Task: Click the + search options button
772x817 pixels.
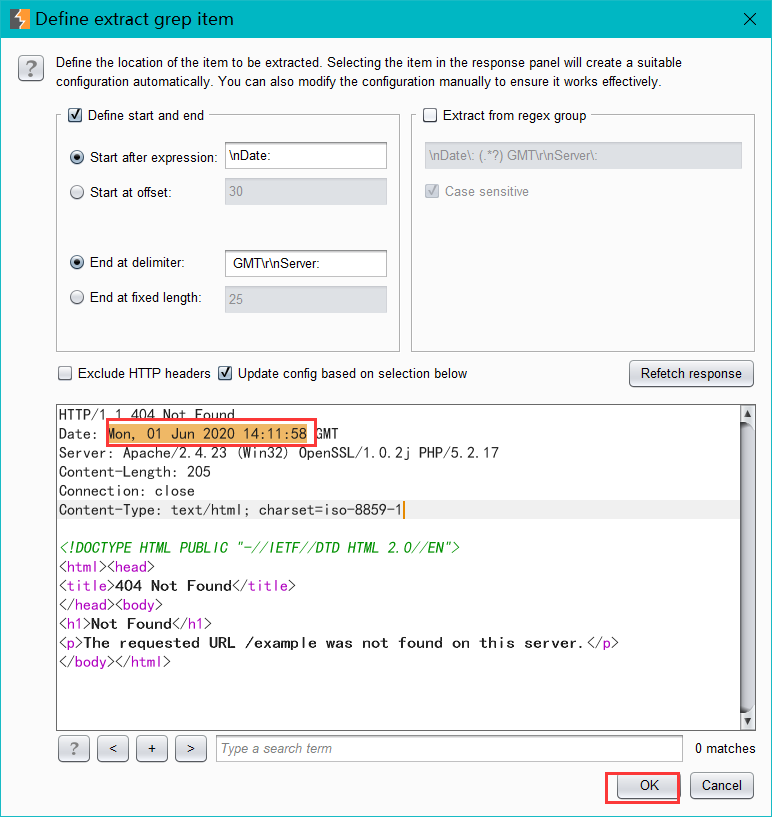Action: point(152,748)
